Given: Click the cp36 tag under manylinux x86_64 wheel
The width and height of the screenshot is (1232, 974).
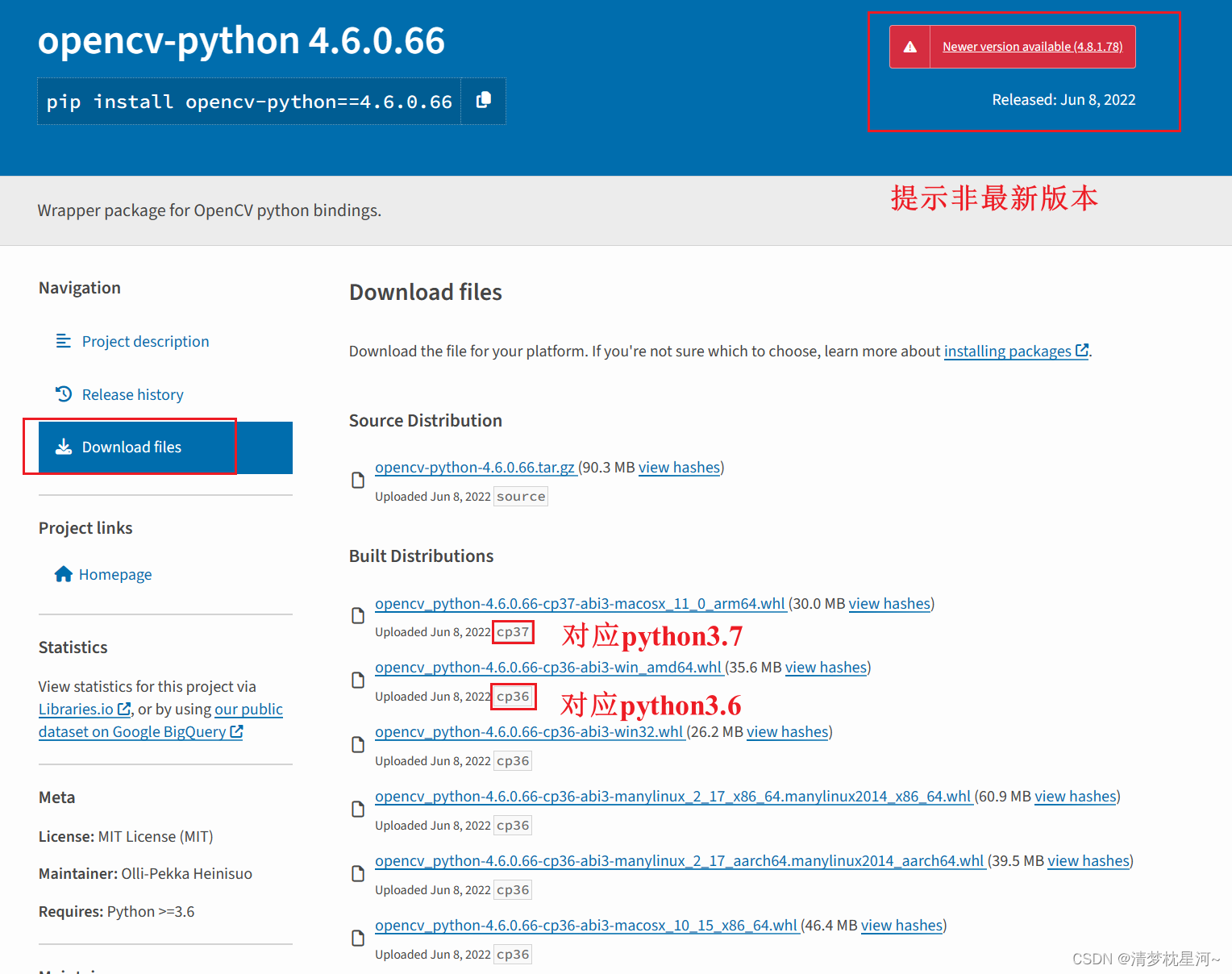Looking at the screenshot, I should (513, 825).
